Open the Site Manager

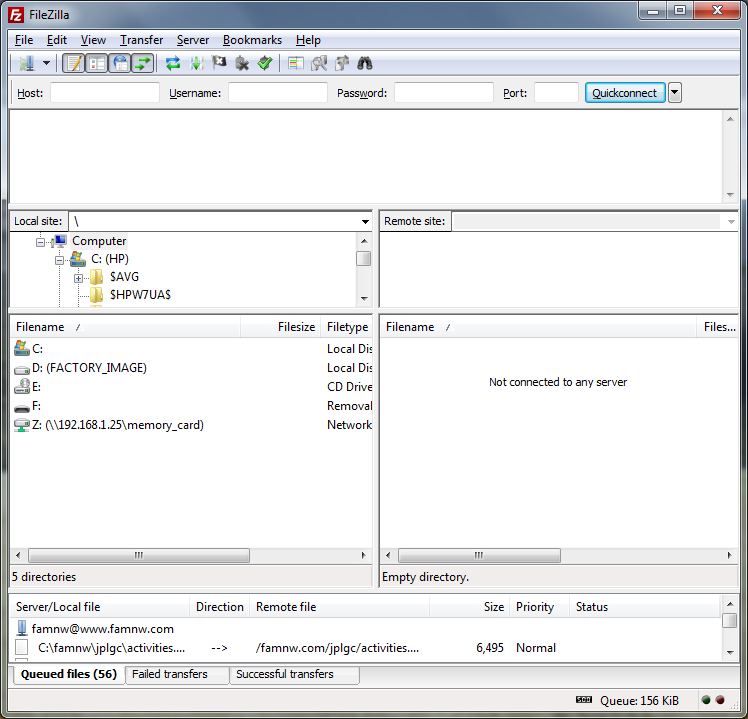[26, 63]
